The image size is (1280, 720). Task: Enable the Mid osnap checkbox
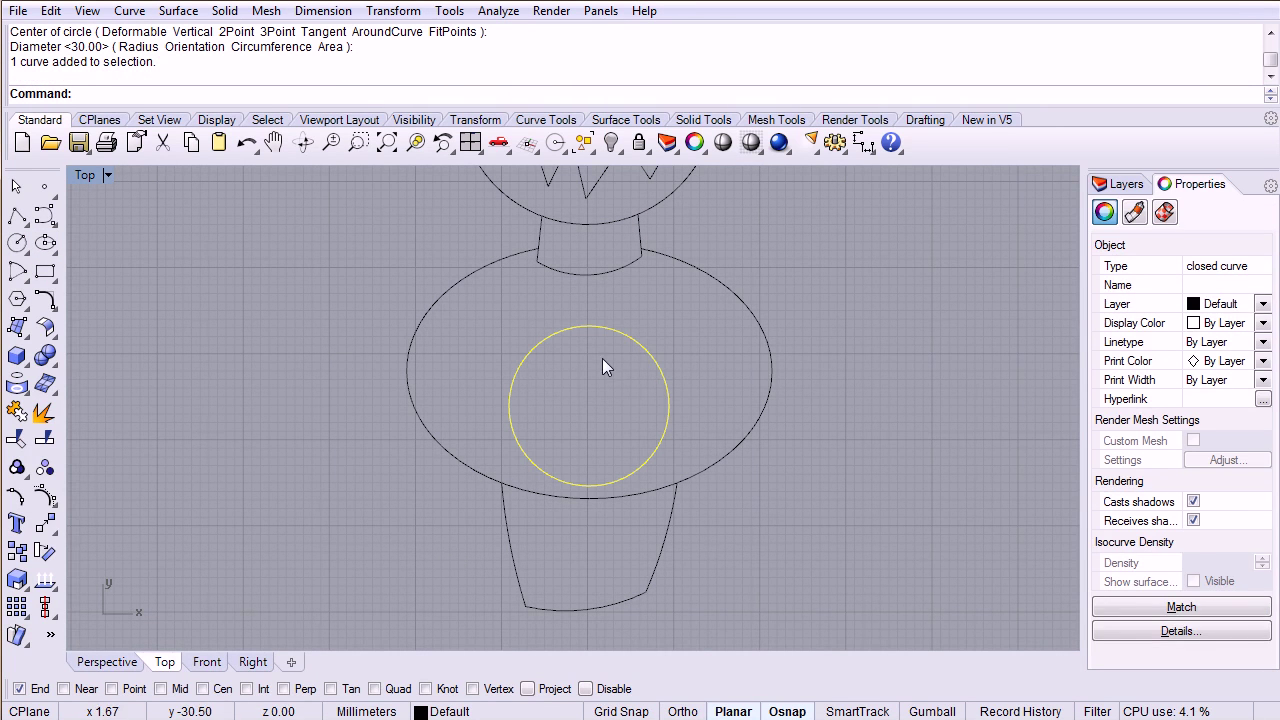point(160,689)
